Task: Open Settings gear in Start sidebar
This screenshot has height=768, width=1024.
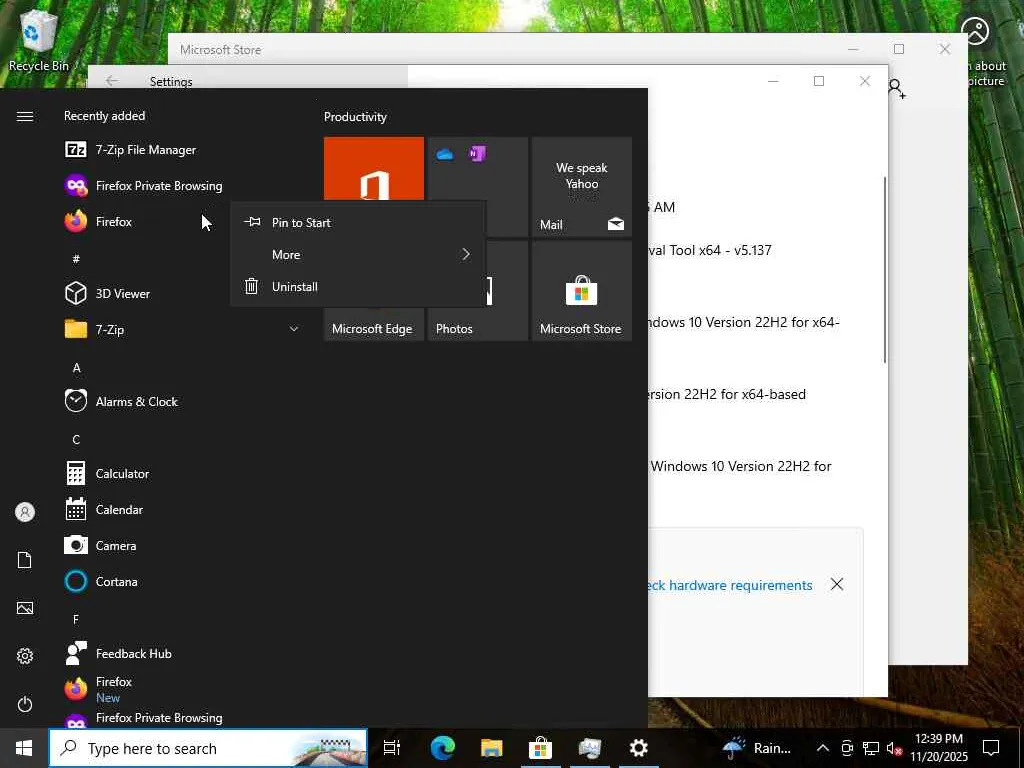Action: click(25, 656)
